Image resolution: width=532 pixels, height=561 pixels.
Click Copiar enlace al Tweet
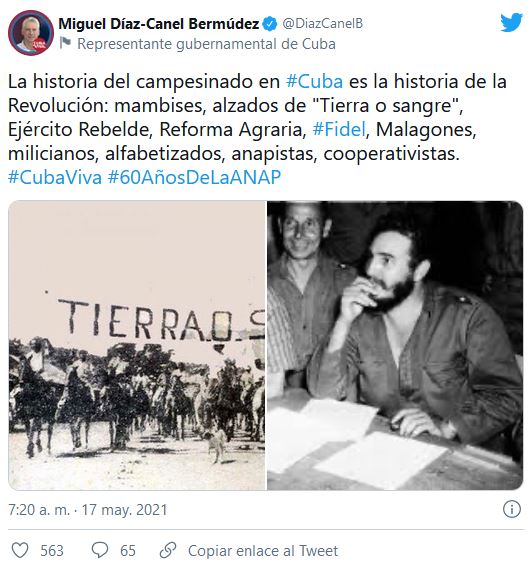click(263, 551)
